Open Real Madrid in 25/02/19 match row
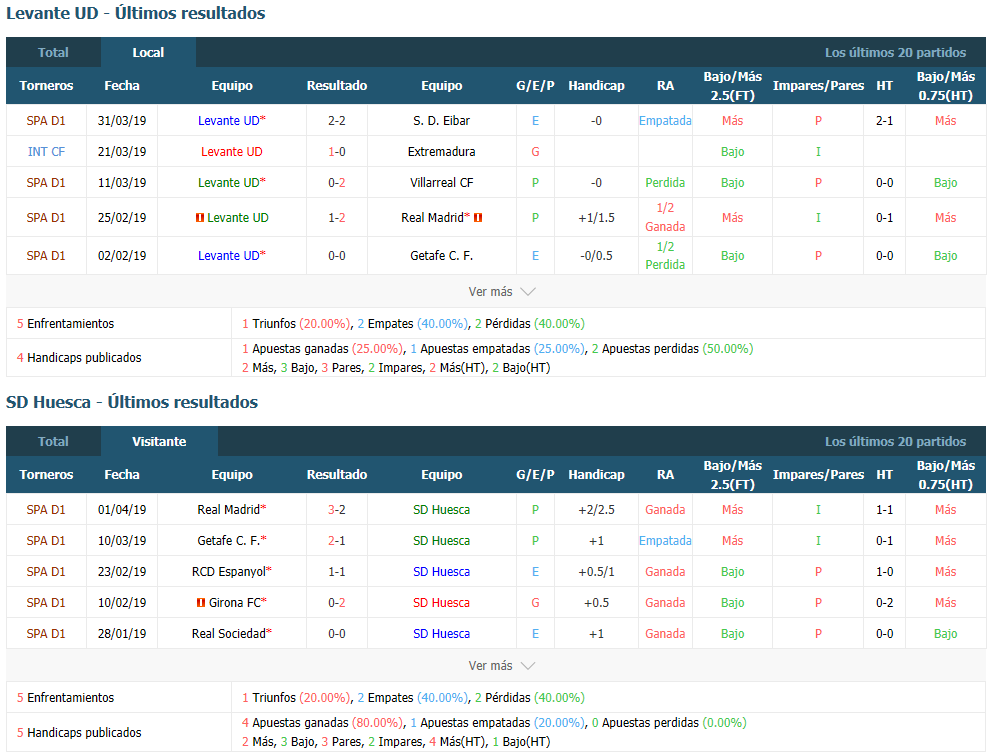This screenshot has width=992, height=756. 435,218
